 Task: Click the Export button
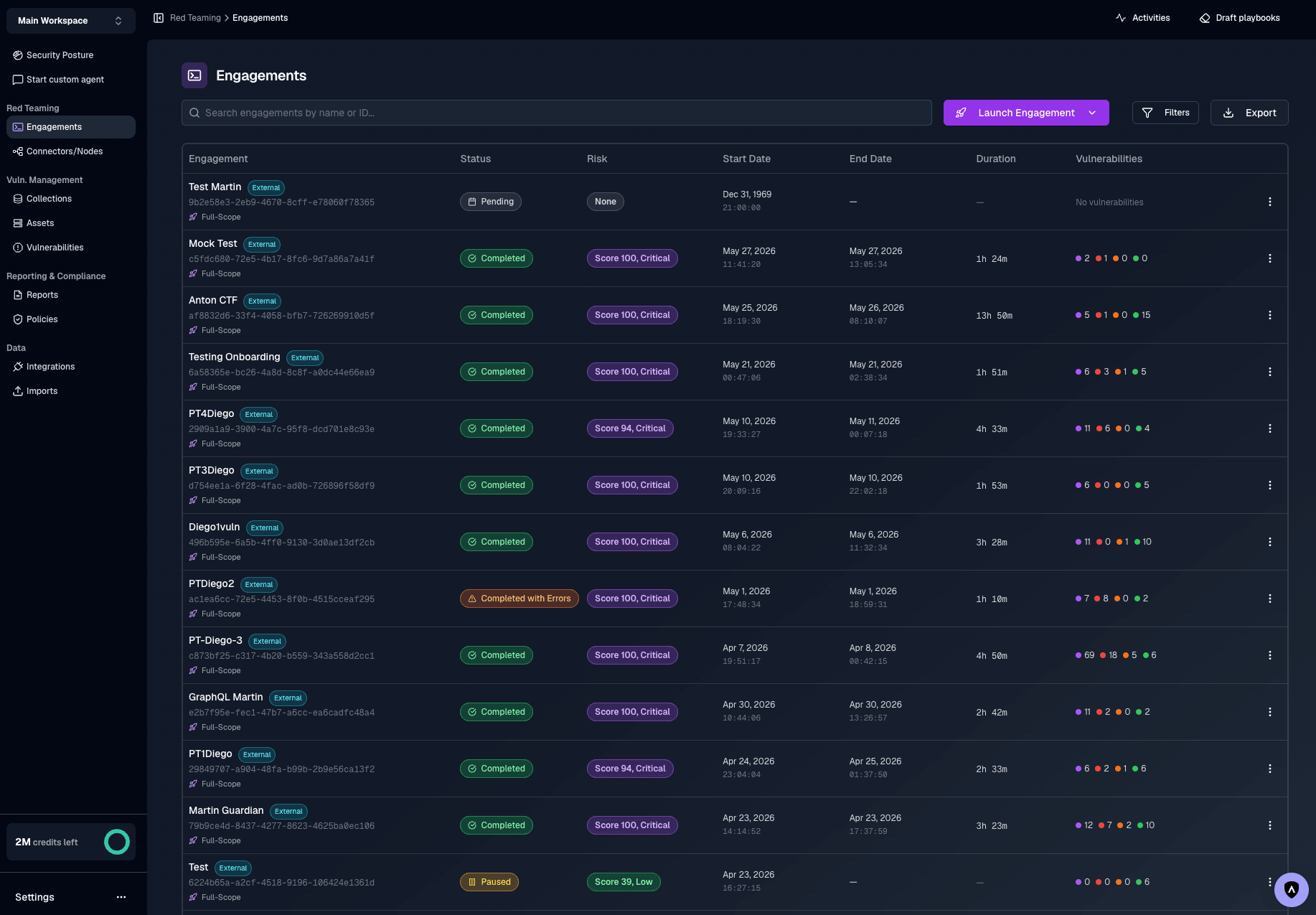(x=1249, y=113)
